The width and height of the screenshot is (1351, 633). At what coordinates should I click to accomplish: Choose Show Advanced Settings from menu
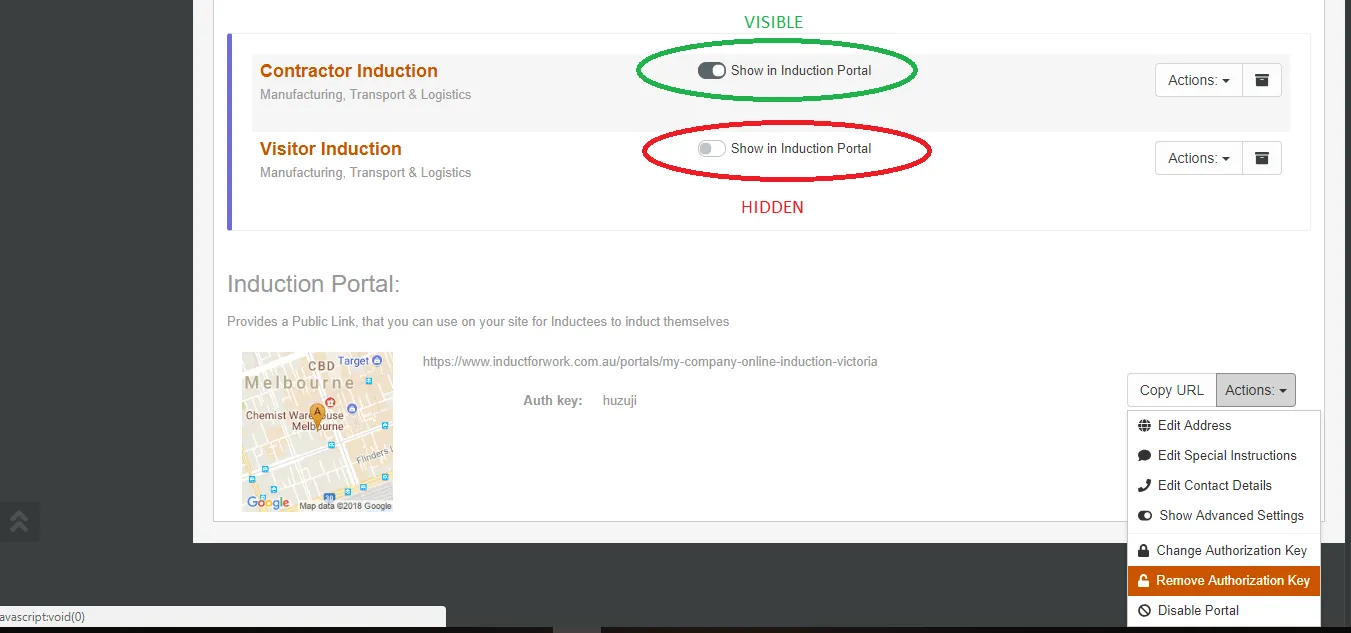pos(1231,516)
